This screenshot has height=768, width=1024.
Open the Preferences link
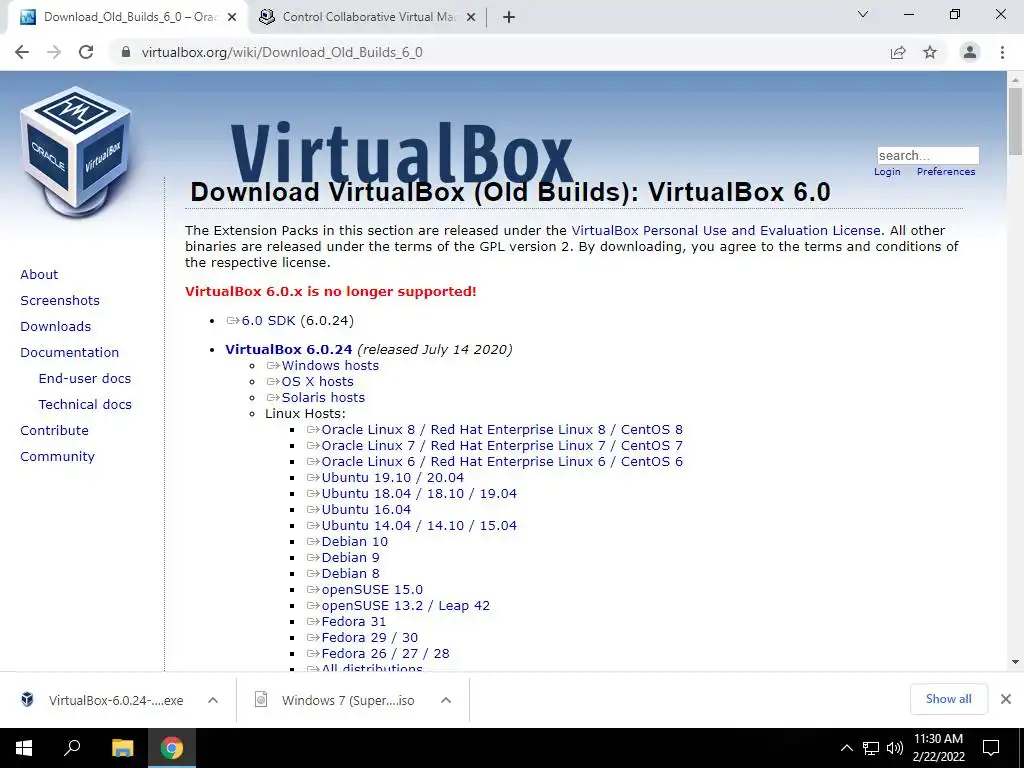[x=946, y=172]
